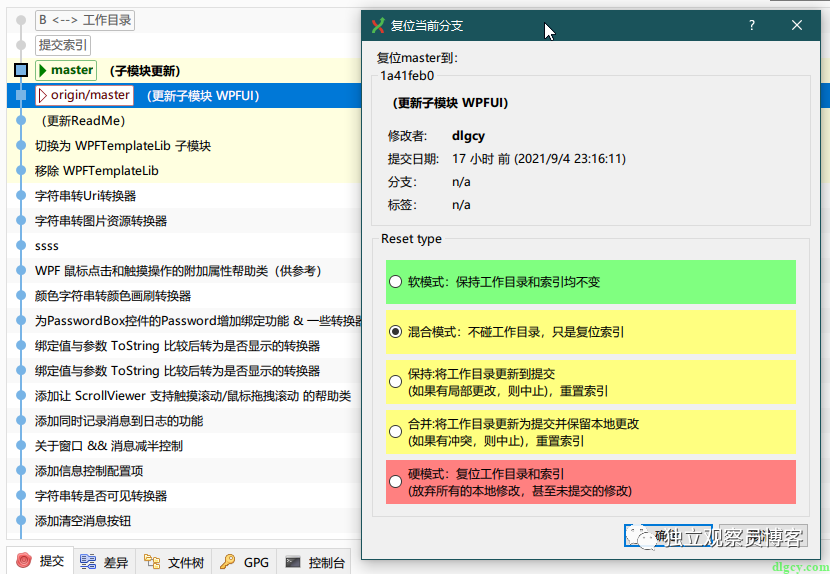The height and width of the screenshot is (574, 830).
Task: Select hard mode reset radio button
Action: [395, 481]
